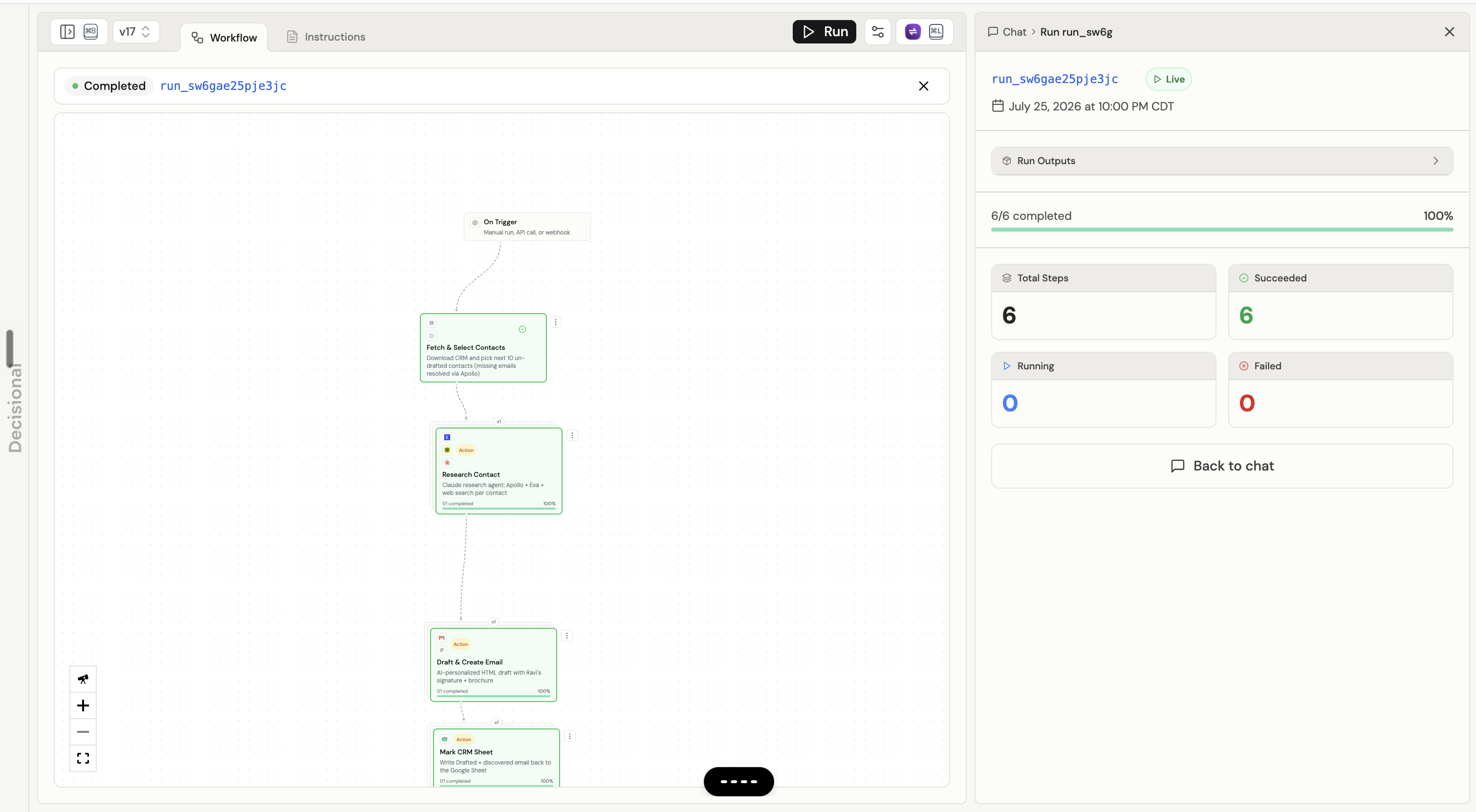Click progress bar on Research Contact node
This screenshot has height=812, width=1476.
click(499, 508)
